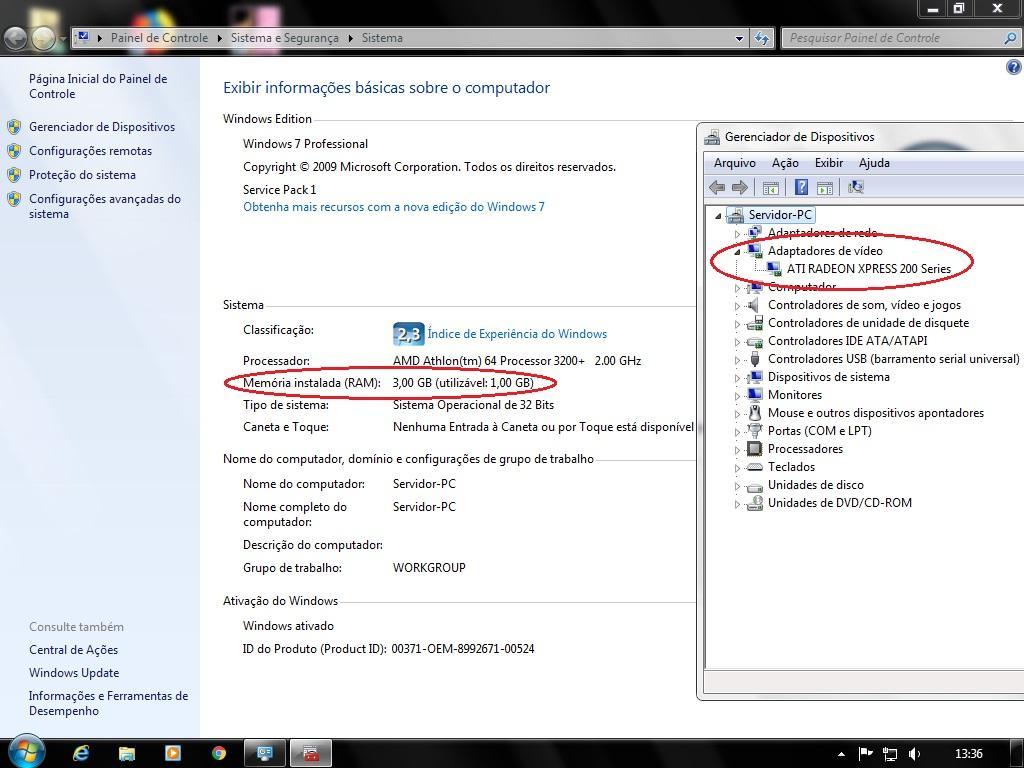1024x768 pixels.
Task: Click Obtenha mais recursos Windows 7 link
Action: (394, 207)
